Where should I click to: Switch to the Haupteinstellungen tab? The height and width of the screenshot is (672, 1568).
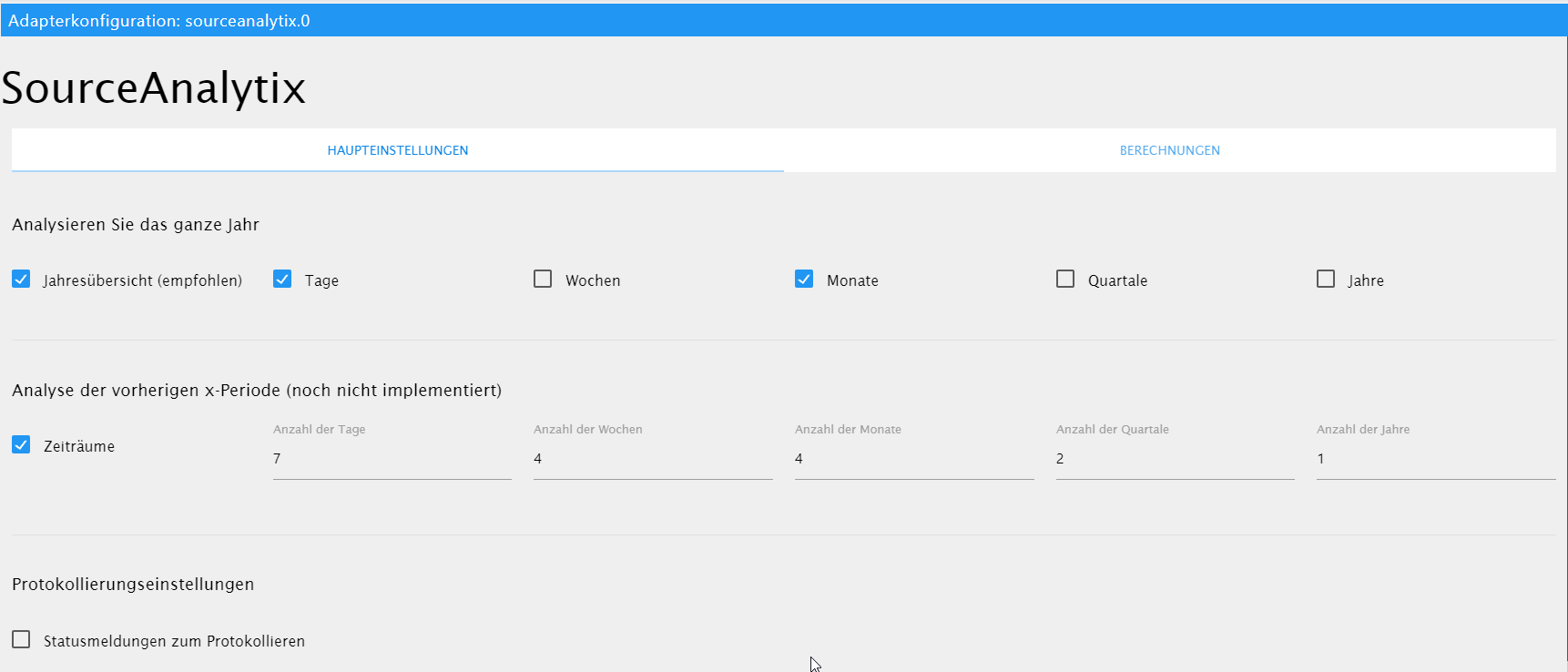point(398,150)
